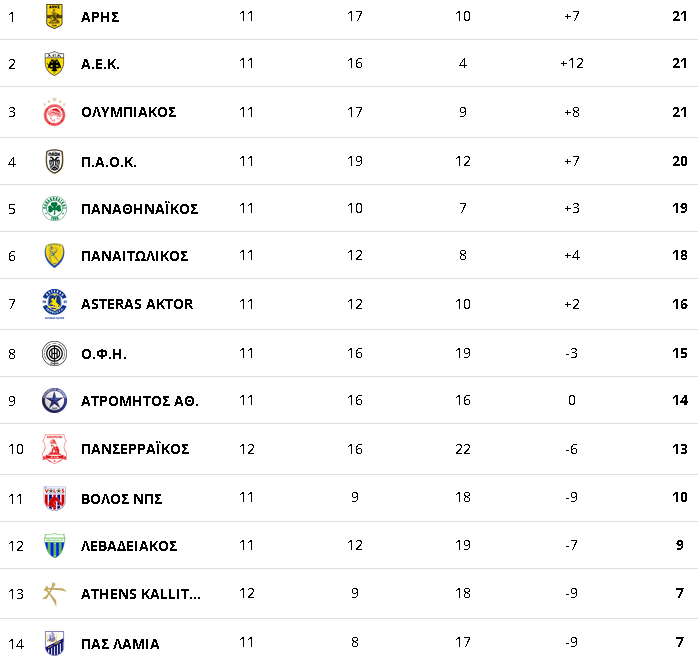
Task: Click the Α.Ε.Κ. yellow eagle crest
Action: (54, 64)
